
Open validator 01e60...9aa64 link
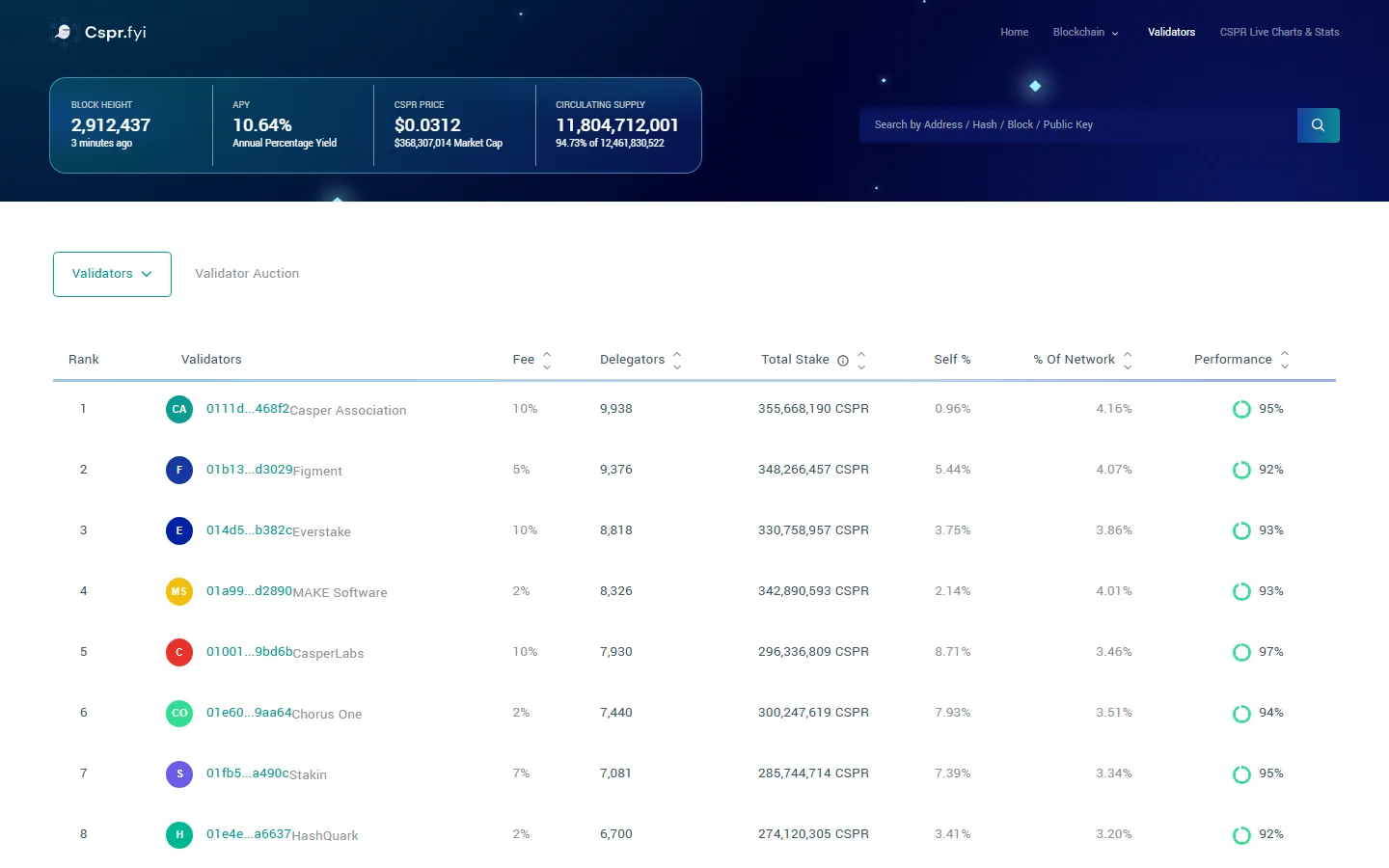(249, 713)
